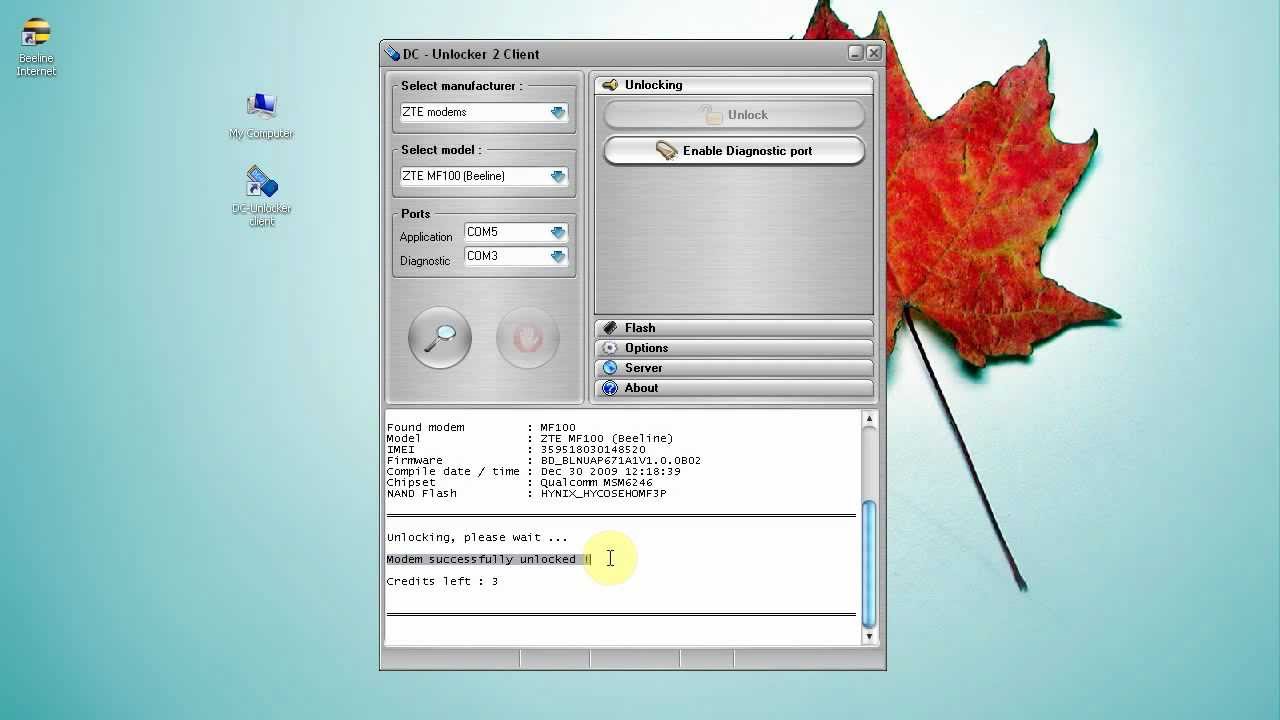Open the model dropdown showing ZTE MF100 (Beeline)
Image resolution: width=1280 pixels, height=720 pixels.
[484, 176]
